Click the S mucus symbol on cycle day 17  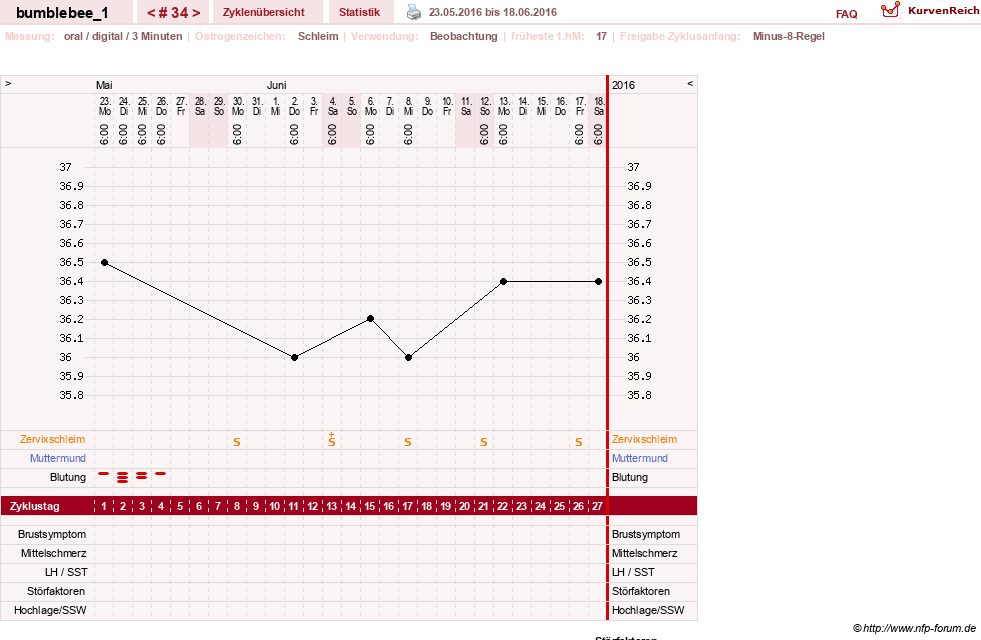pyautogui.click(x=408, y=442)
